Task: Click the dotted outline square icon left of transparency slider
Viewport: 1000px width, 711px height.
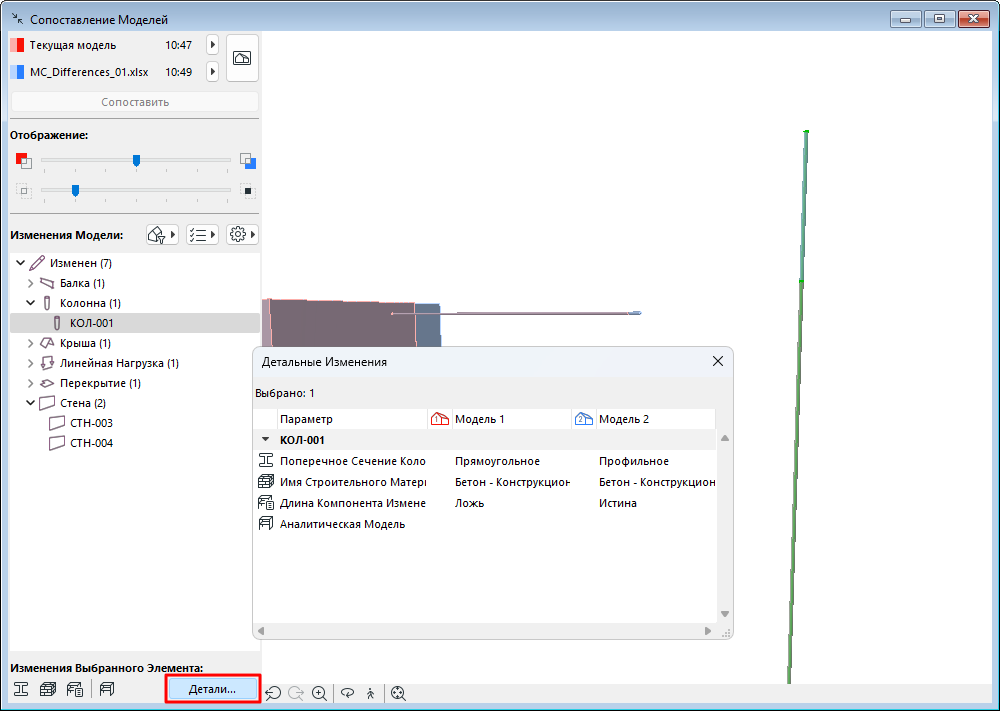Action: (24, 191)
